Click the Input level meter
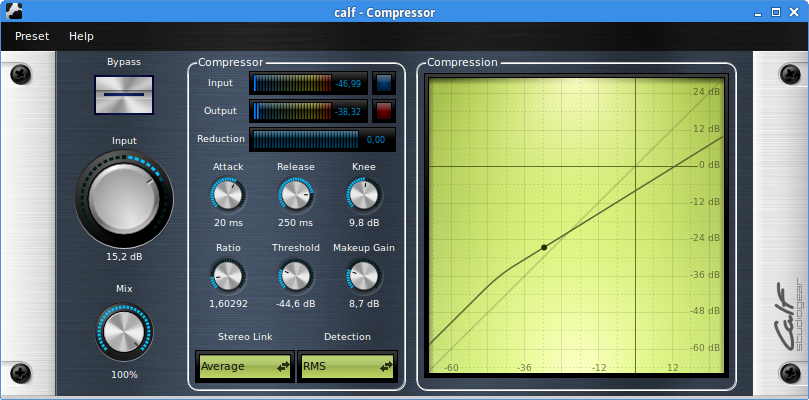 click(x=308, y=83)
